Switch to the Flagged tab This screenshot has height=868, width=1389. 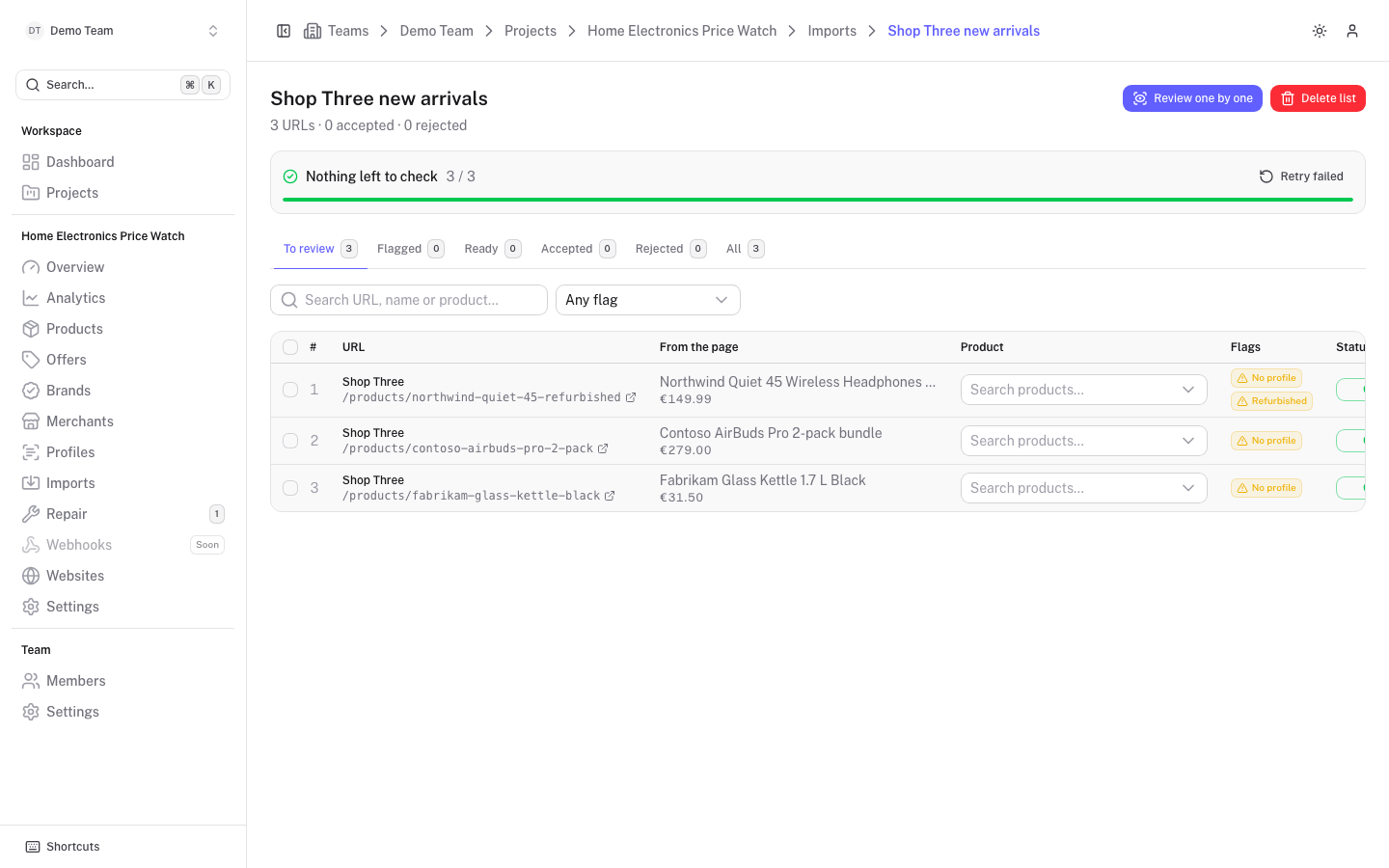pos(411,249)
